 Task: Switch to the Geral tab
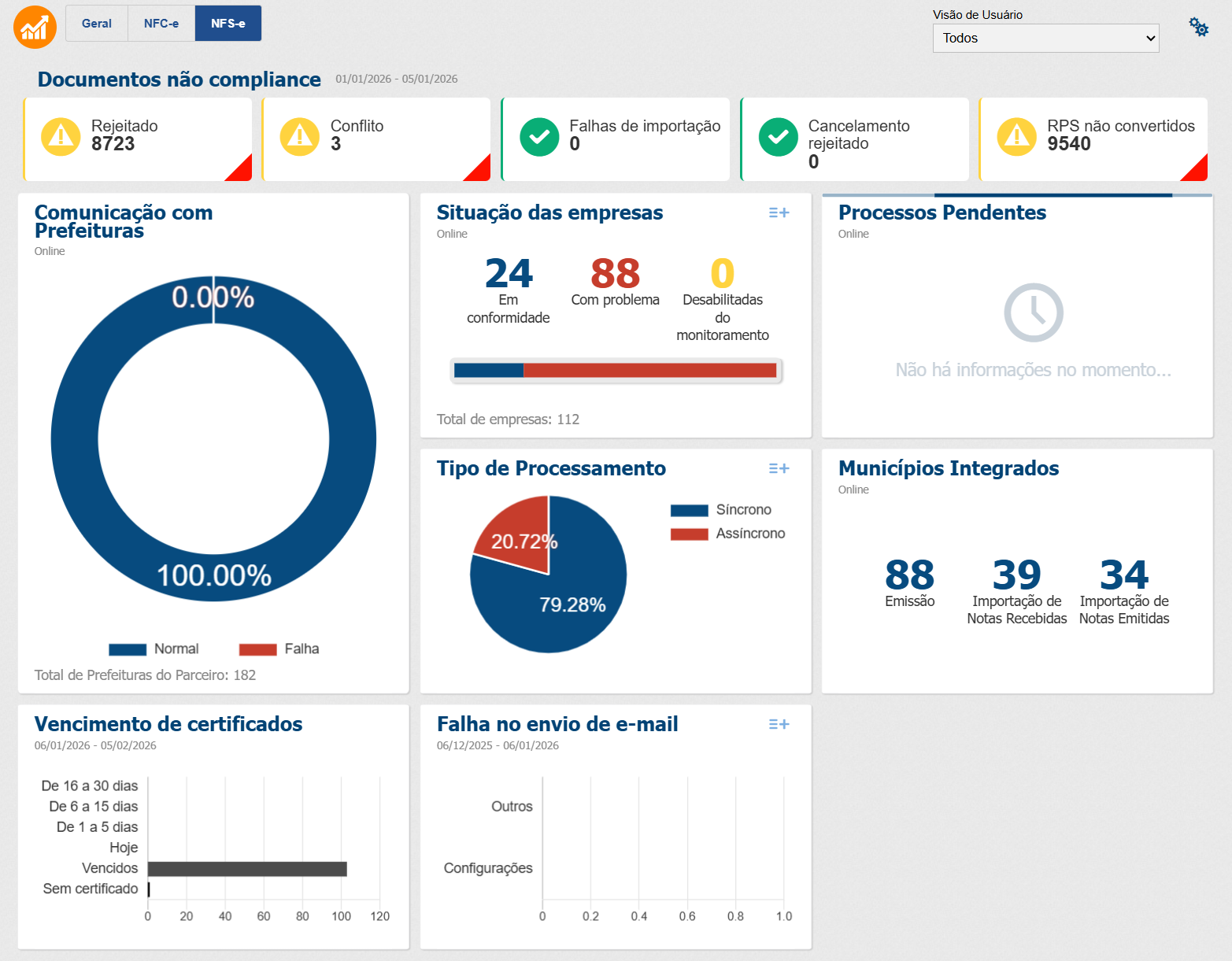97,24
